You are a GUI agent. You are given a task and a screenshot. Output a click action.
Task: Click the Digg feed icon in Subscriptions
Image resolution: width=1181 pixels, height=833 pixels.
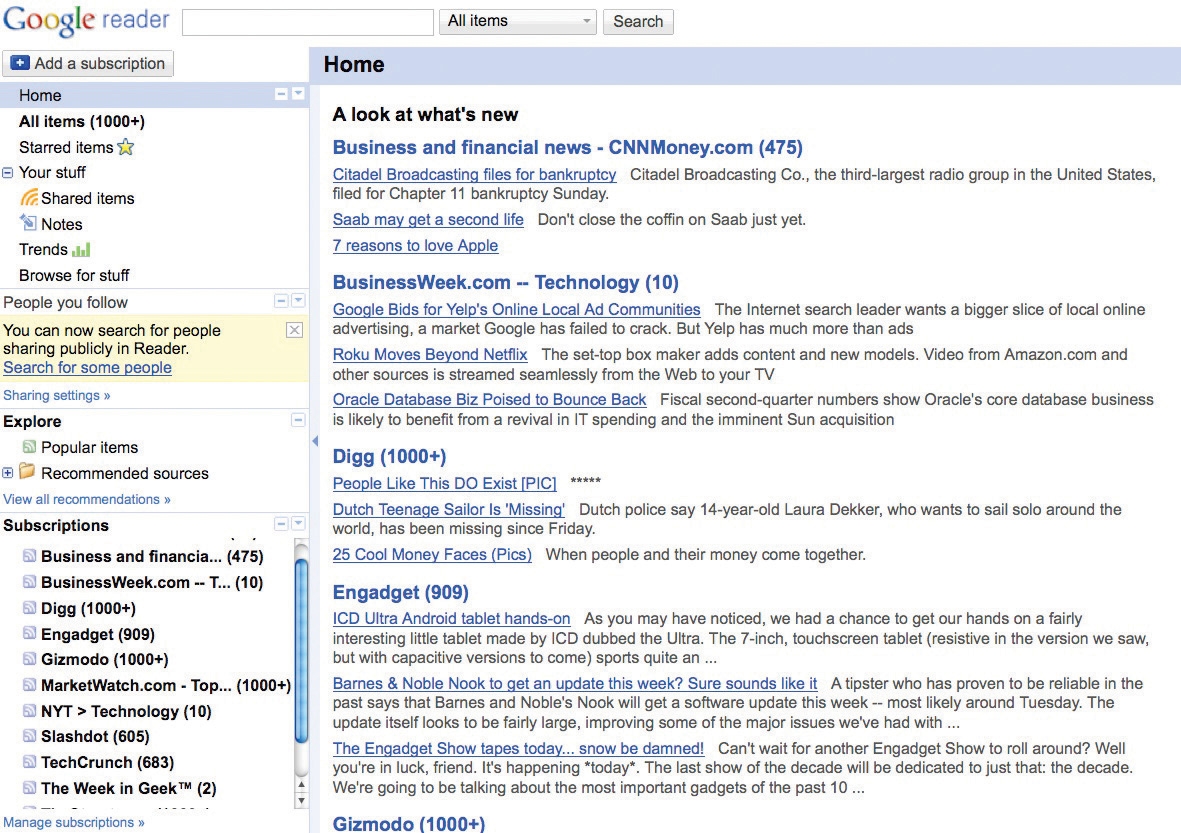point(31,608)
